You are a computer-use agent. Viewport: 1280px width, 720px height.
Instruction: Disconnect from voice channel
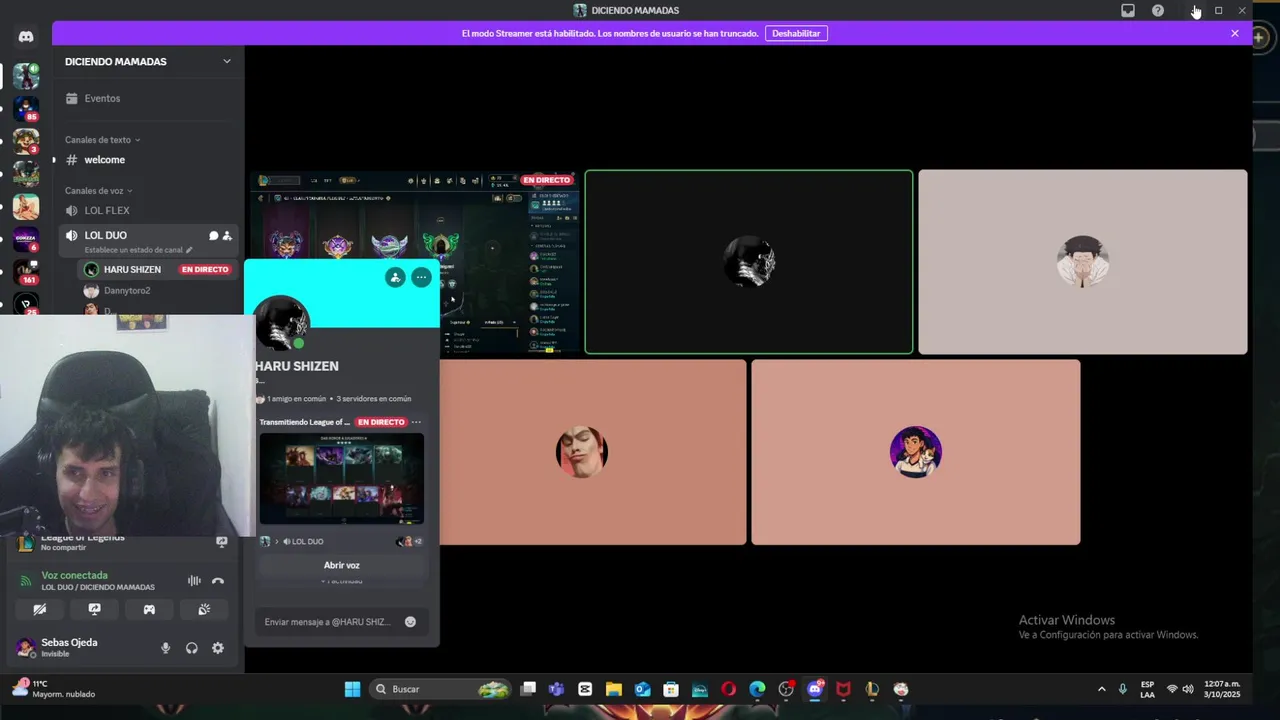(x=218, y=581)
